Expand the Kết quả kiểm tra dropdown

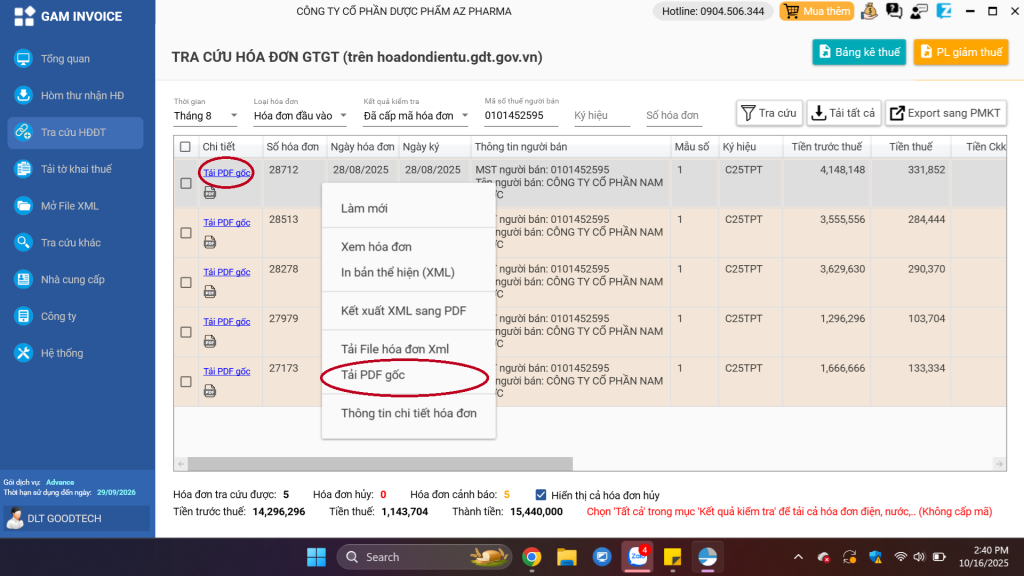(x=416, y=116)
